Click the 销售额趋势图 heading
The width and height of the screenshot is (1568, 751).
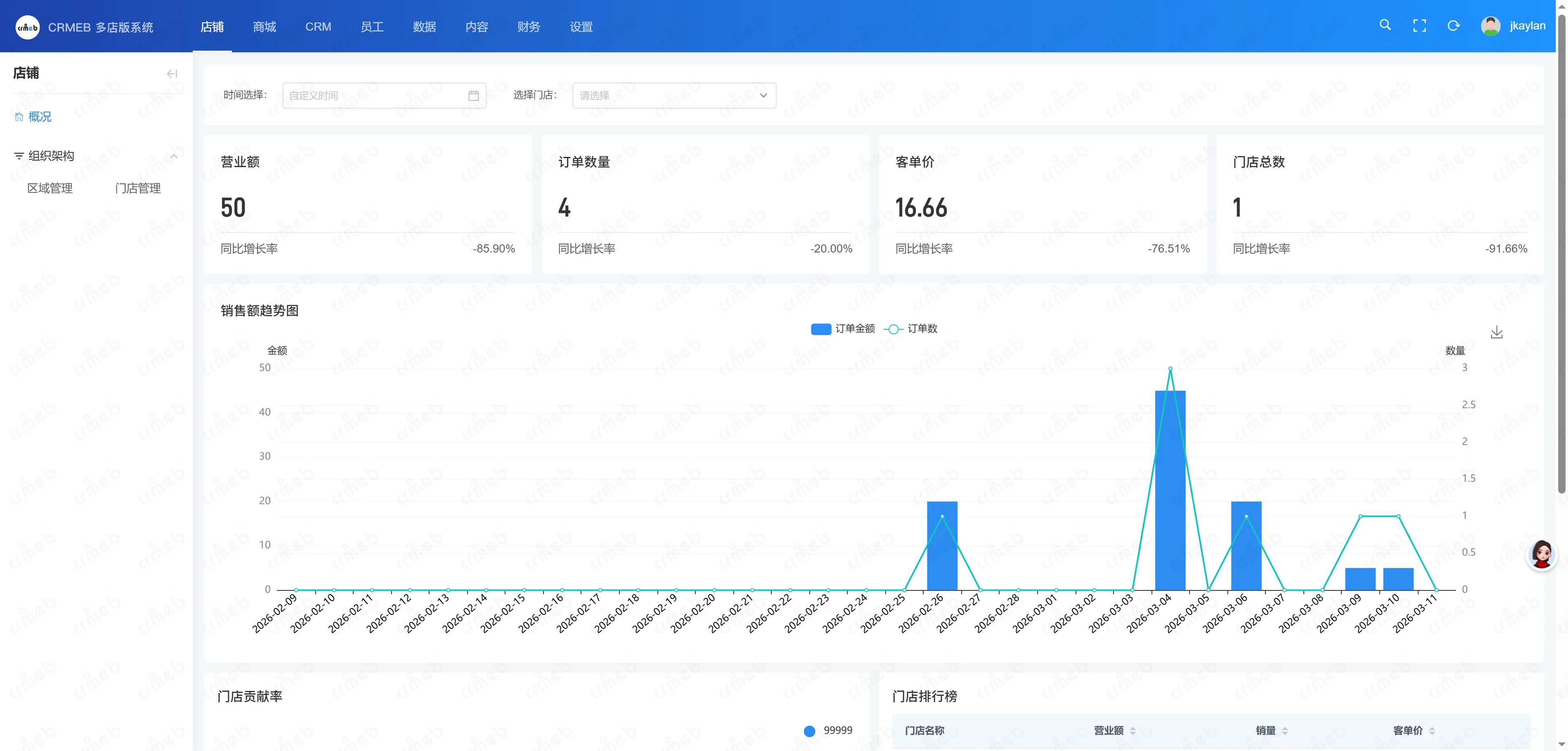[259, 311]
